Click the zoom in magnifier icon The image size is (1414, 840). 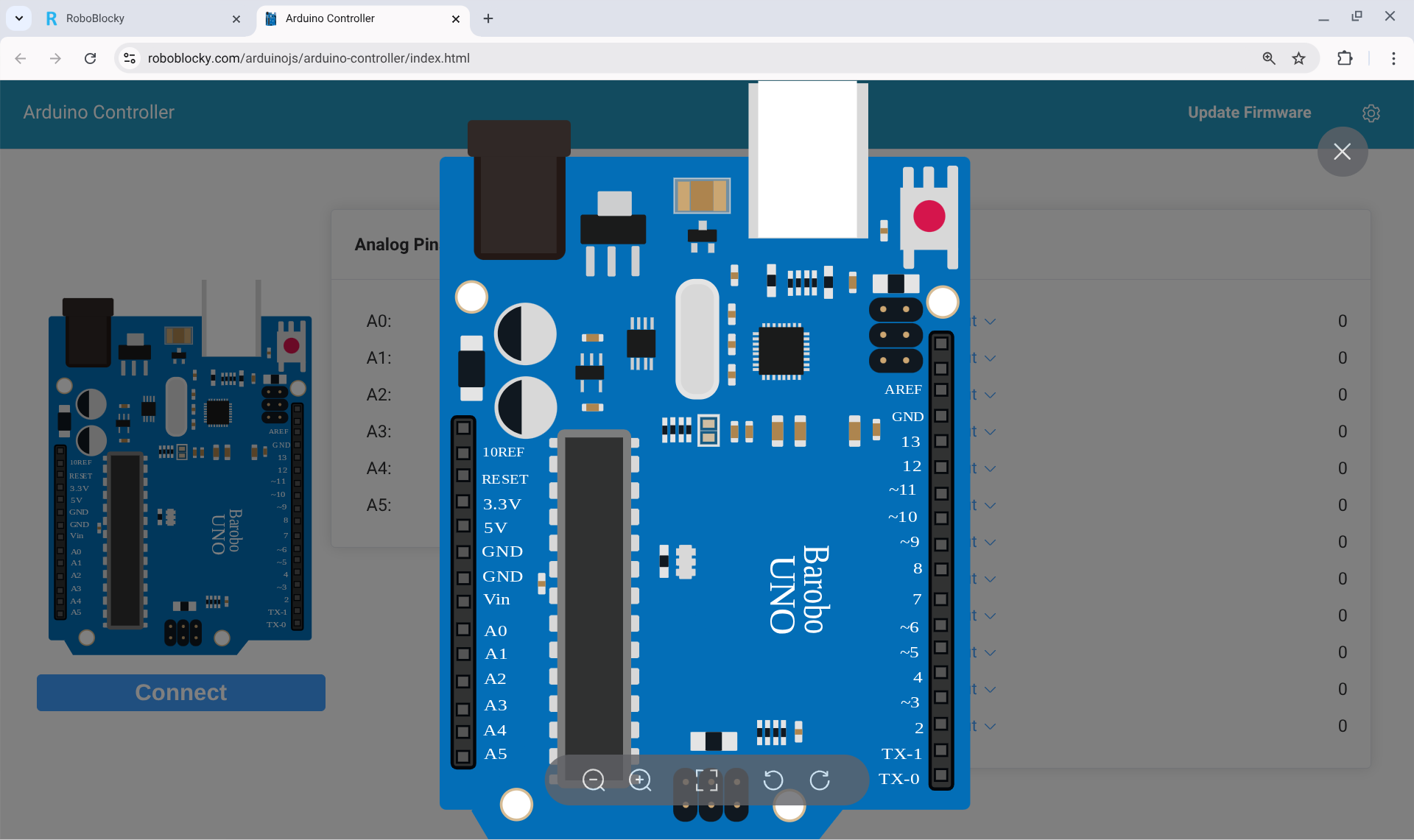(640, 780)
